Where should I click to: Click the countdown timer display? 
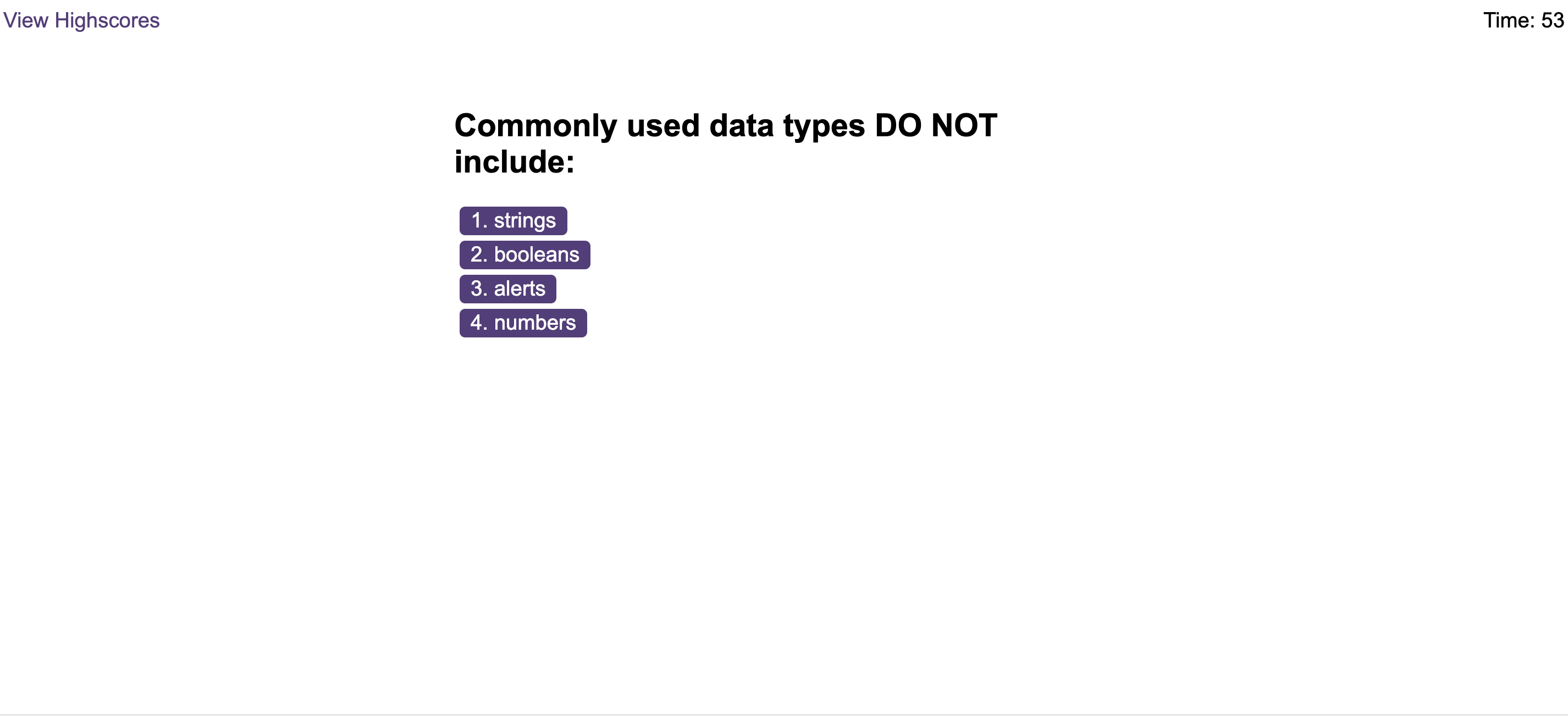pos(1523,20)
